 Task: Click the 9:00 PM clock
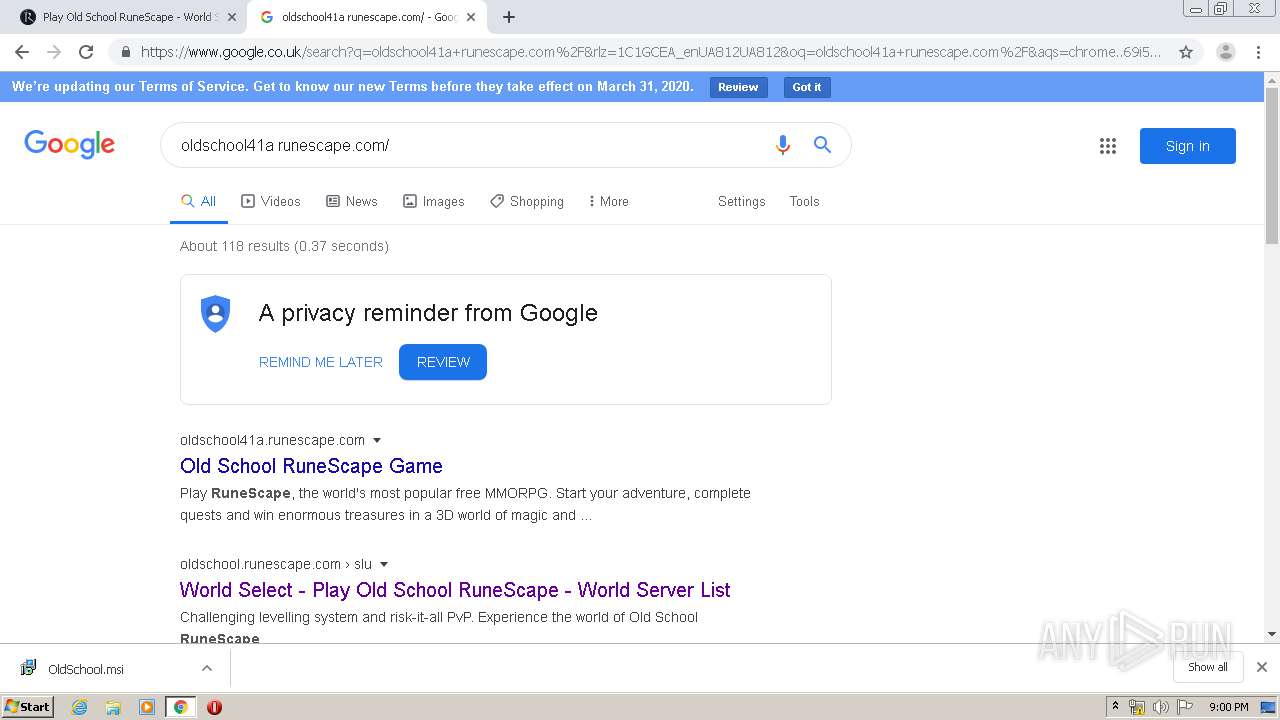click(1228, 707)
